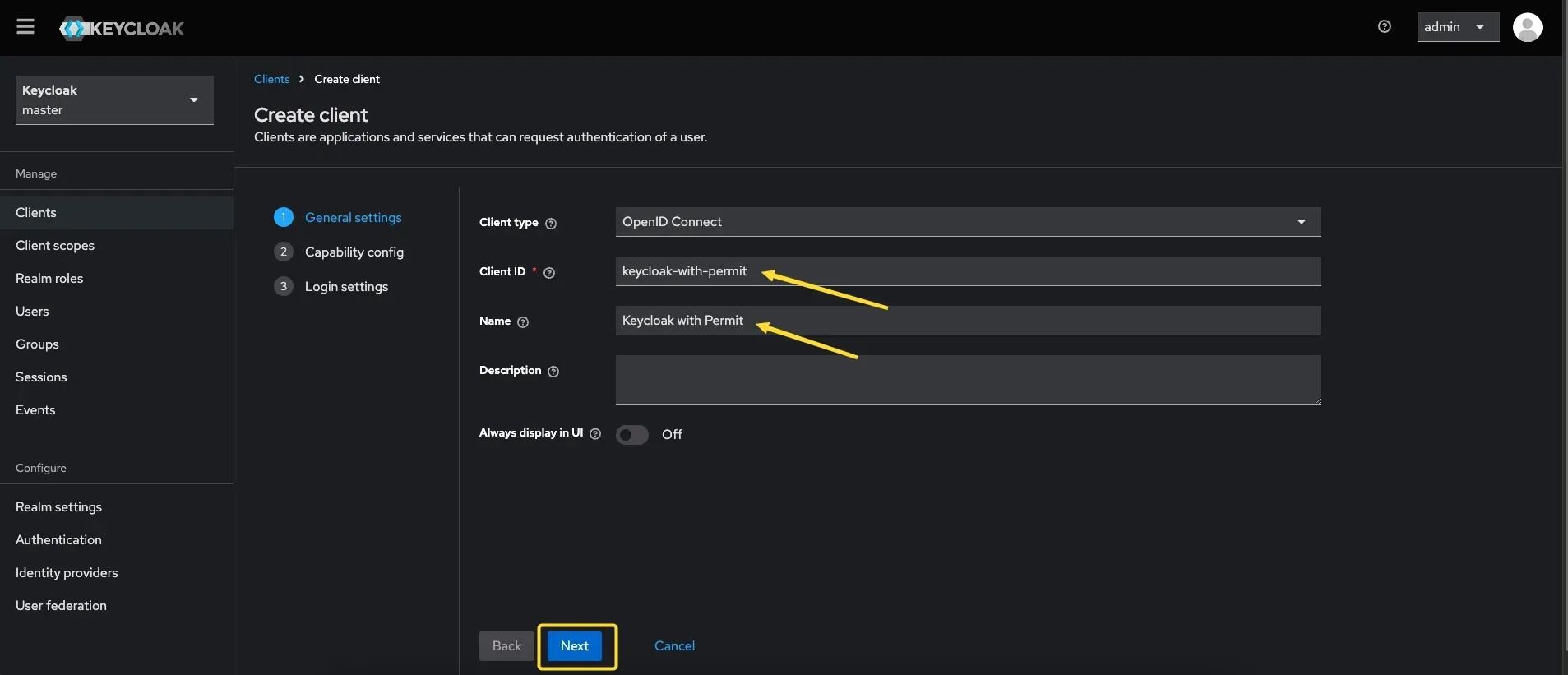The width and height of the screenshot is (1568, 675).
Task: Show help tooltip for Client ID
Action: point(549,273)
